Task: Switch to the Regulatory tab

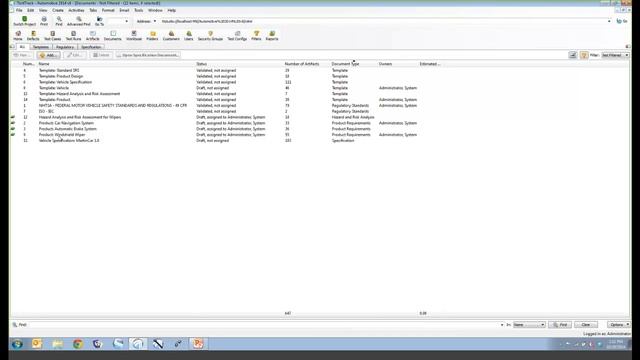Action: [64, 47]
